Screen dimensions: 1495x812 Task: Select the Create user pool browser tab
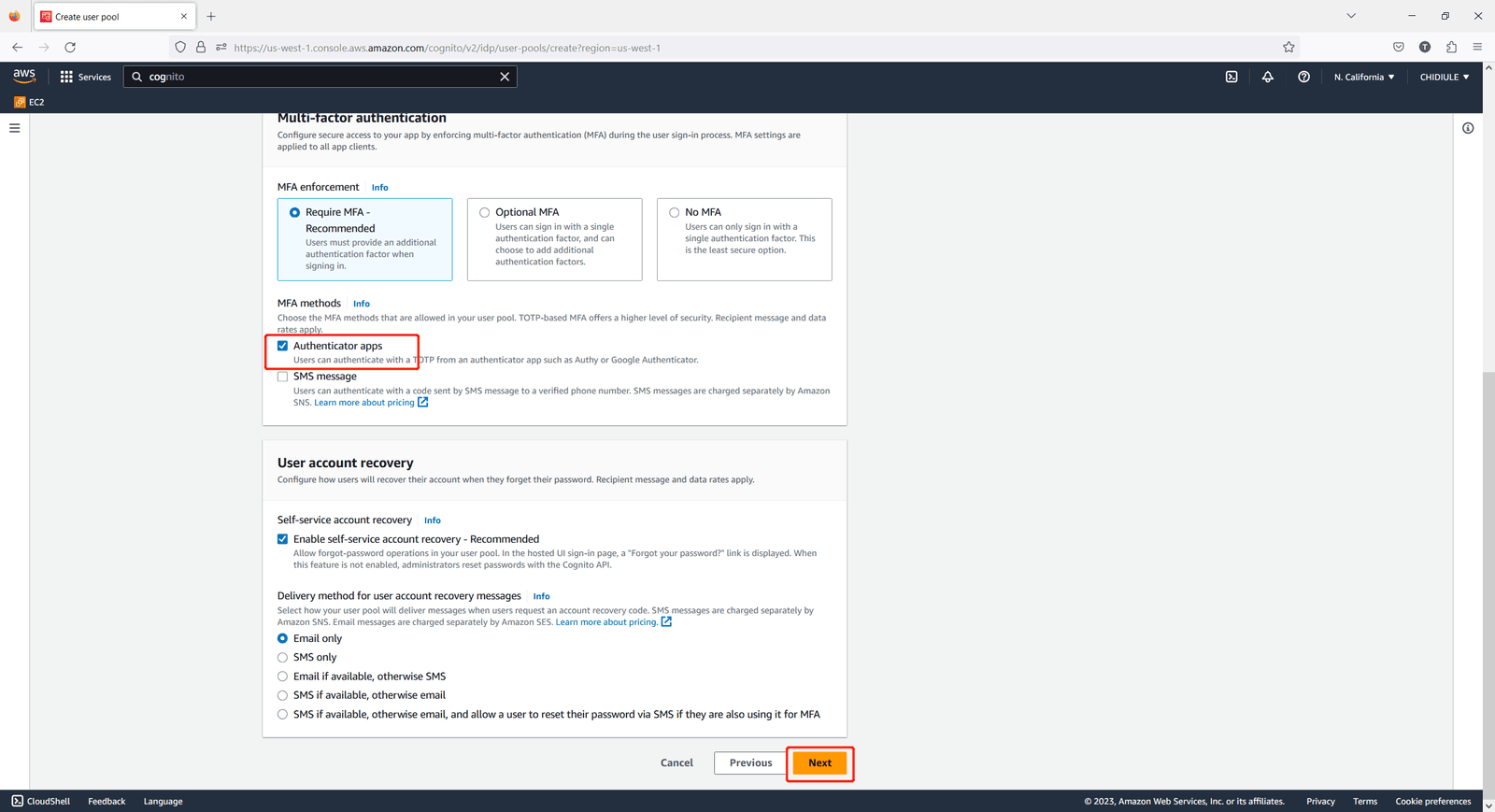pyautogui.click(x=115, y=16)
